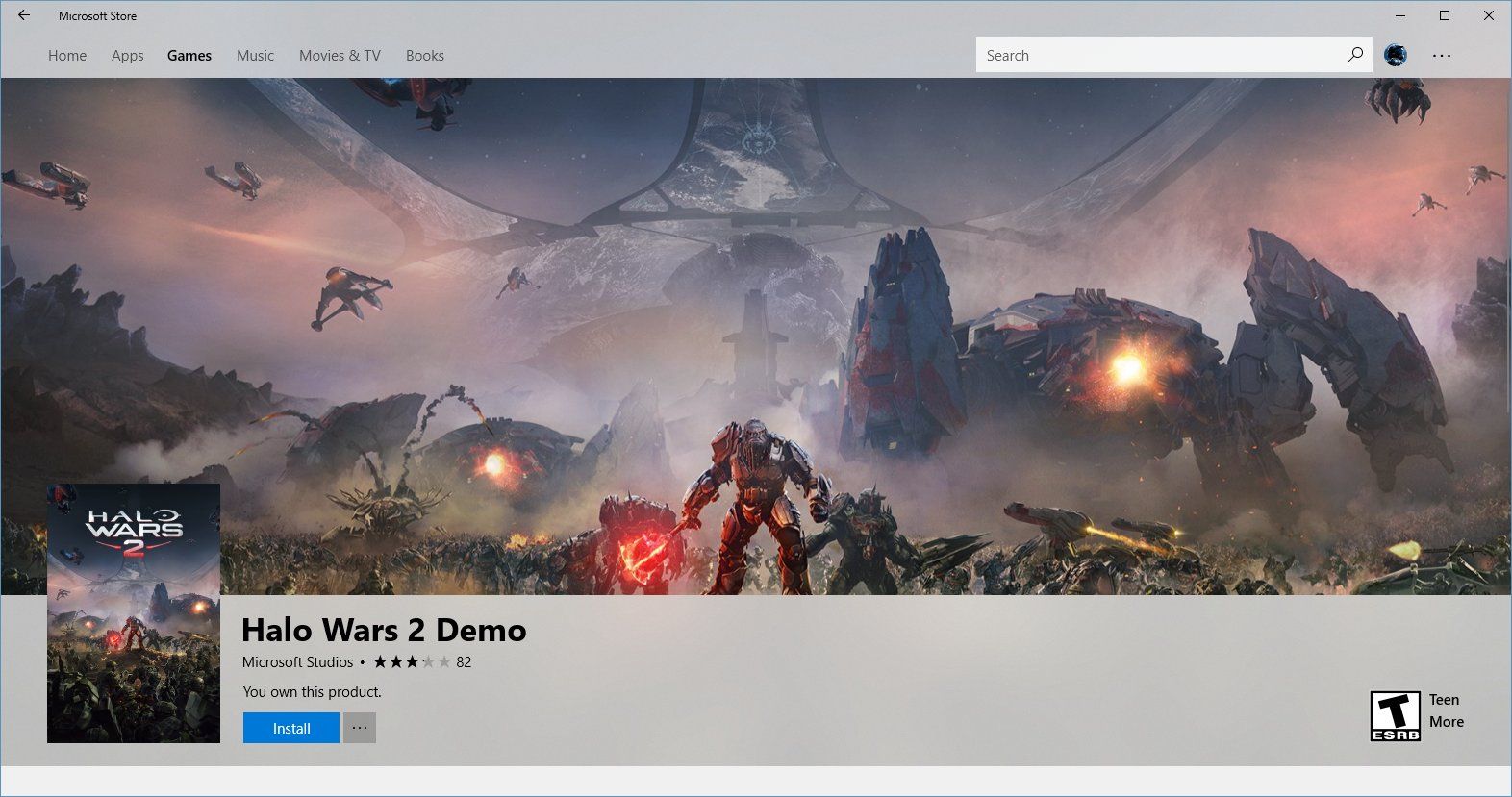Viewport: 1512px width, 797px height.
Task: Expand the ellipsis options next to Install
Action: tap(360, 728)
